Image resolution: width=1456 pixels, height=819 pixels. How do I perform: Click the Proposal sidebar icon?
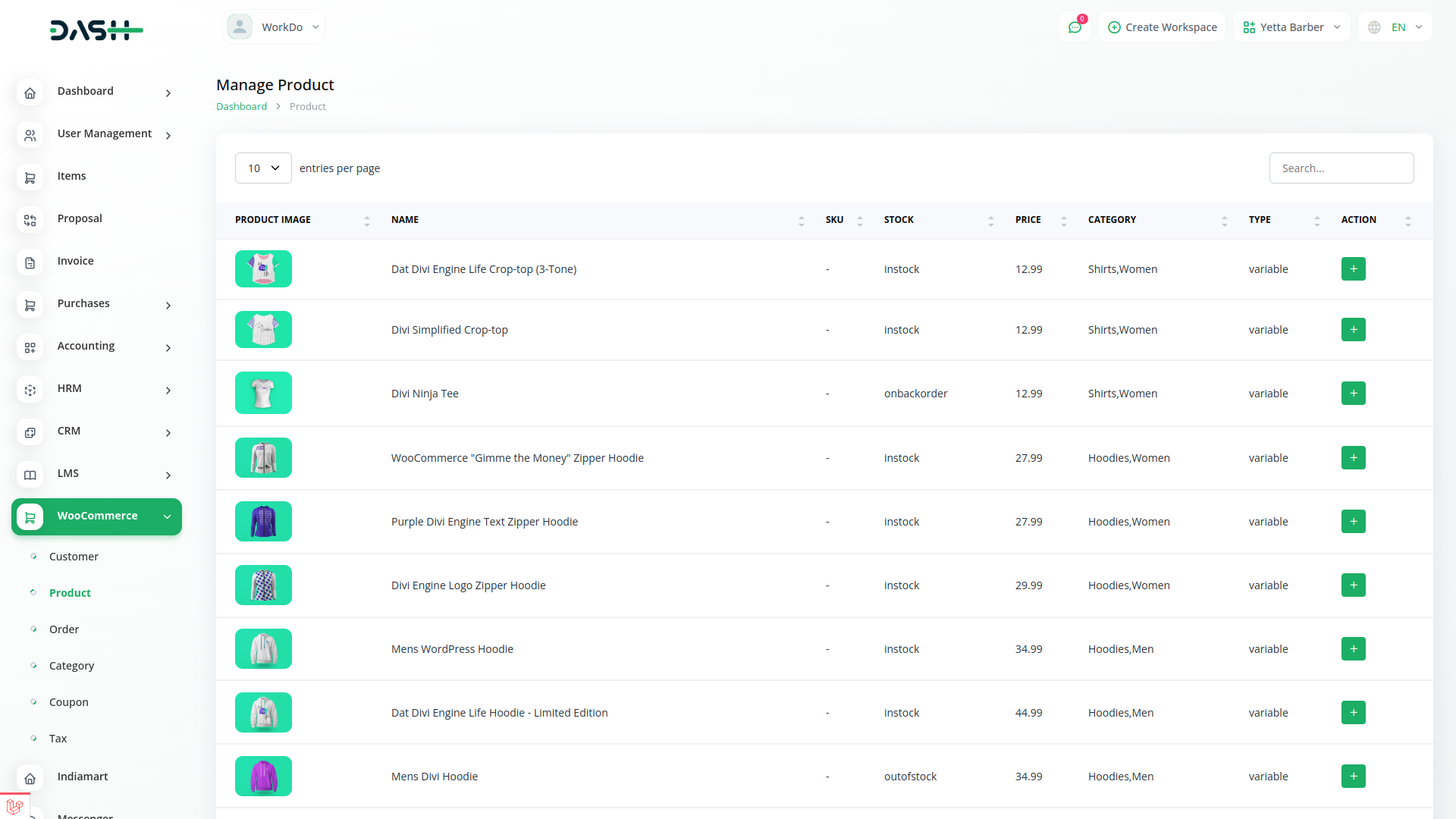[x=30, y=220]
